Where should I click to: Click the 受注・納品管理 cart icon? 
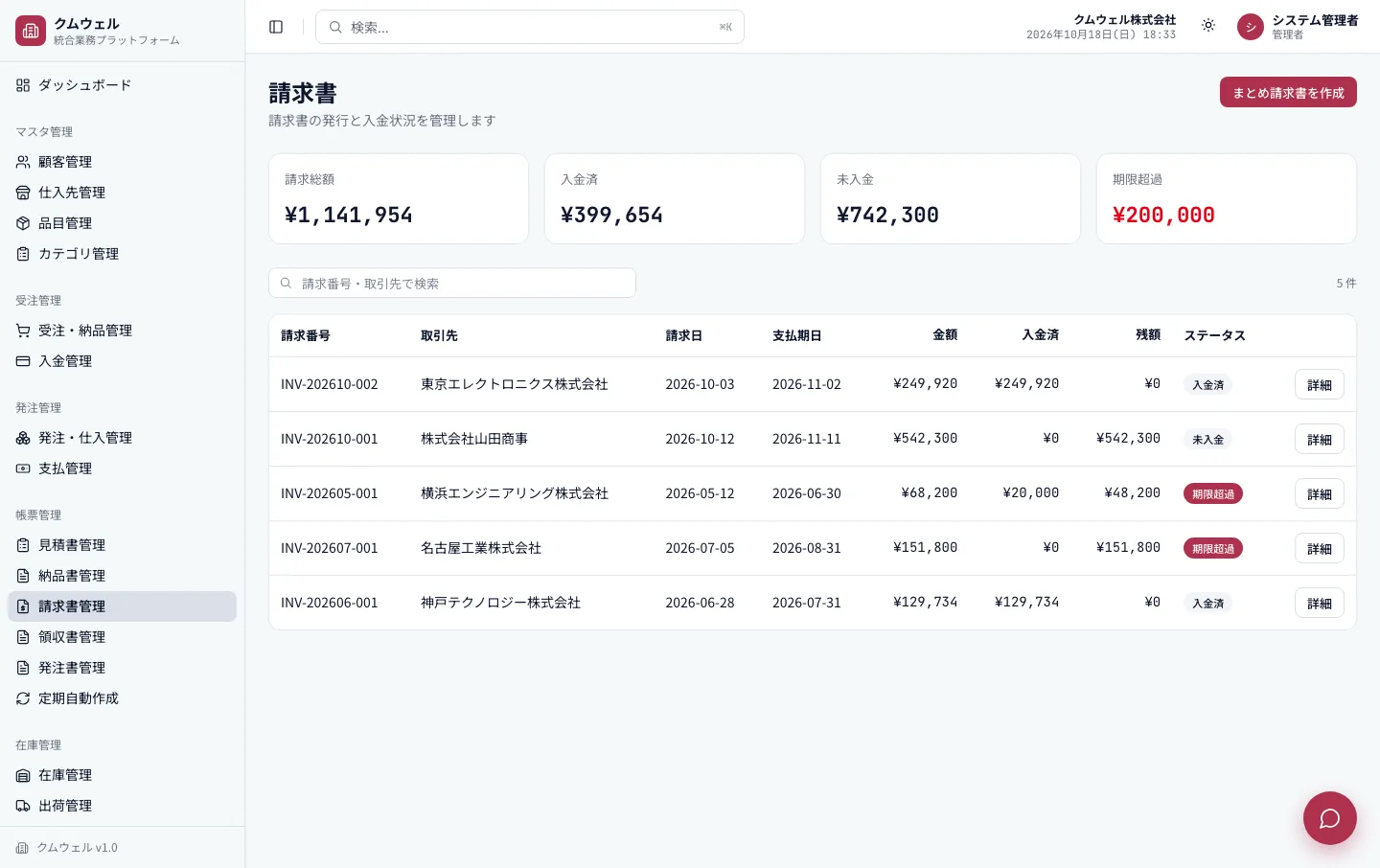pyautogui.click(x=23, y=331)
